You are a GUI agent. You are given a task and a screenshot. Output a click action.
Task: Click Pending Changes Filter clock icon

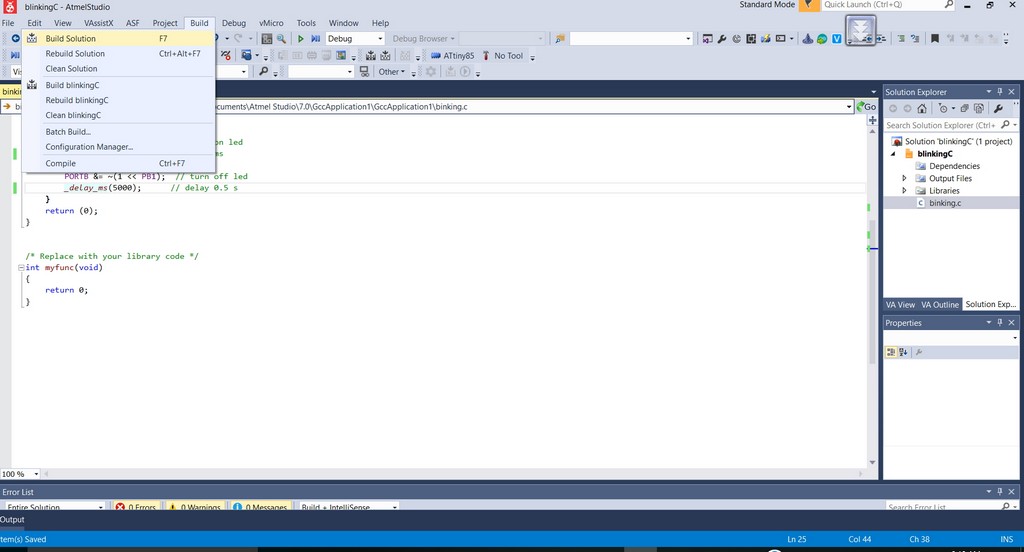[942, 108]
